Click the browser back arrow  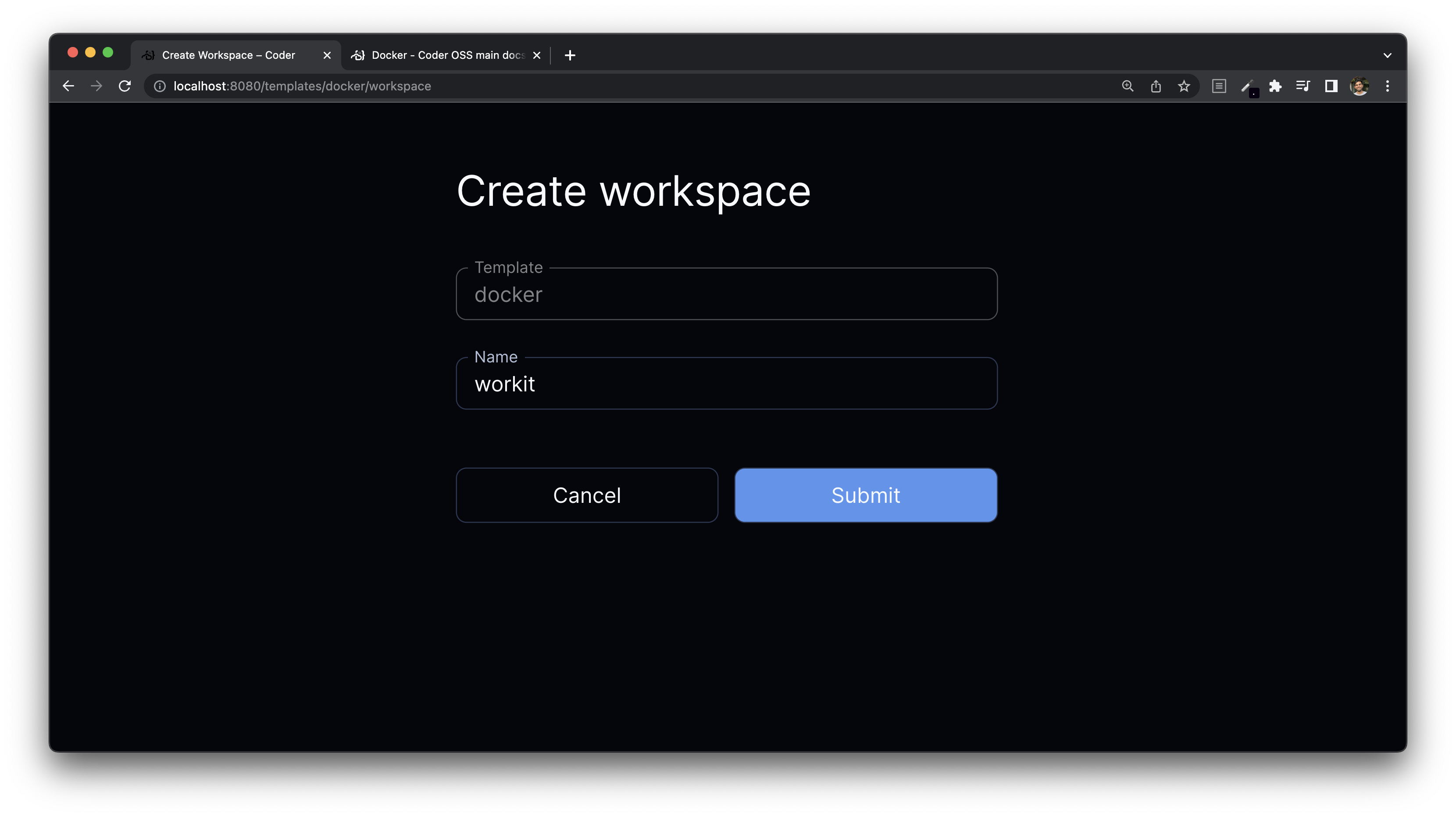click(x=68, y=86)
